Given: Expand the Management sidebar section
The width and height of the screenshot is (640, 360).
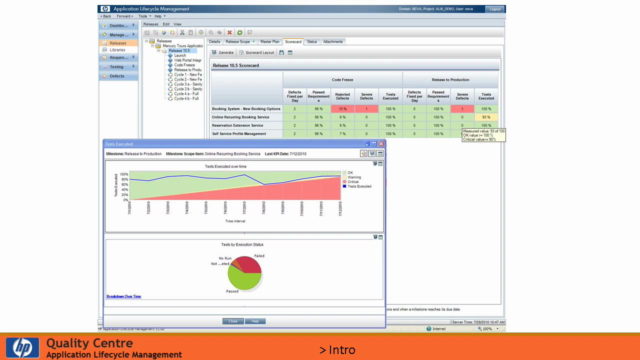Looking at the screenshot, I should (133, 35).
